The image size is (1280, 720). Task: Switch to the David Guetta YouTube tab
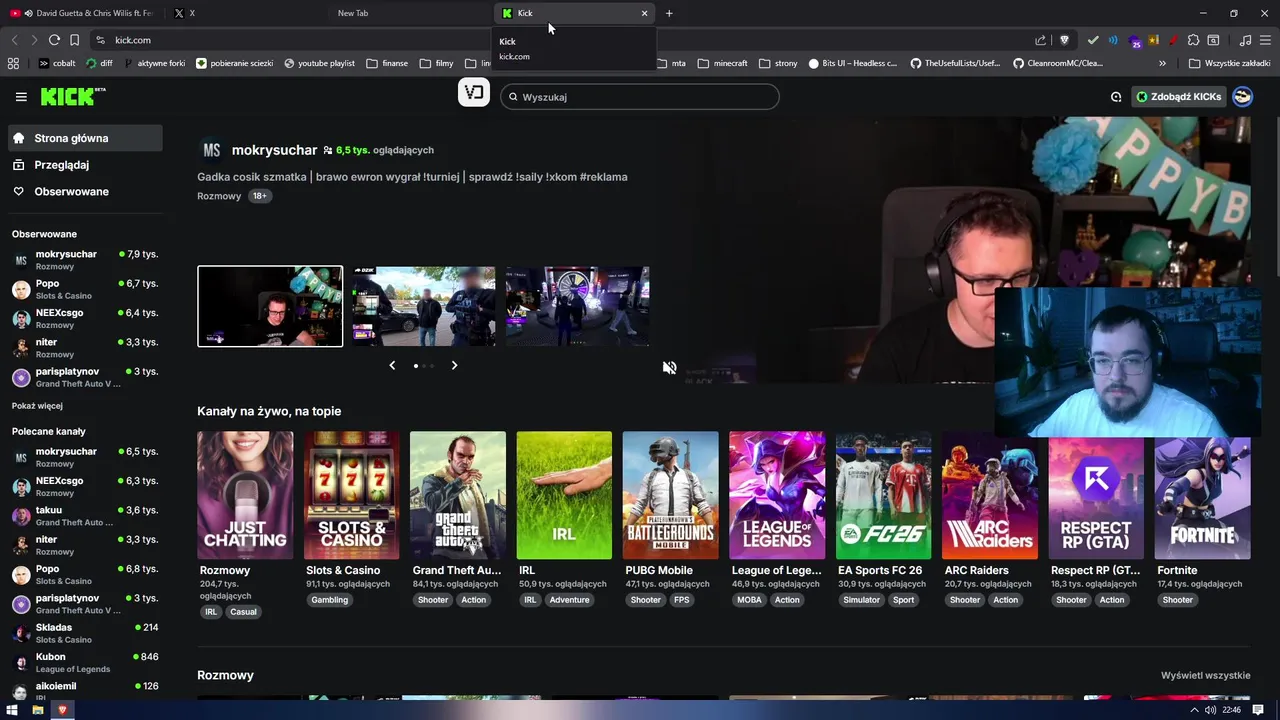(x=82, y=13)
